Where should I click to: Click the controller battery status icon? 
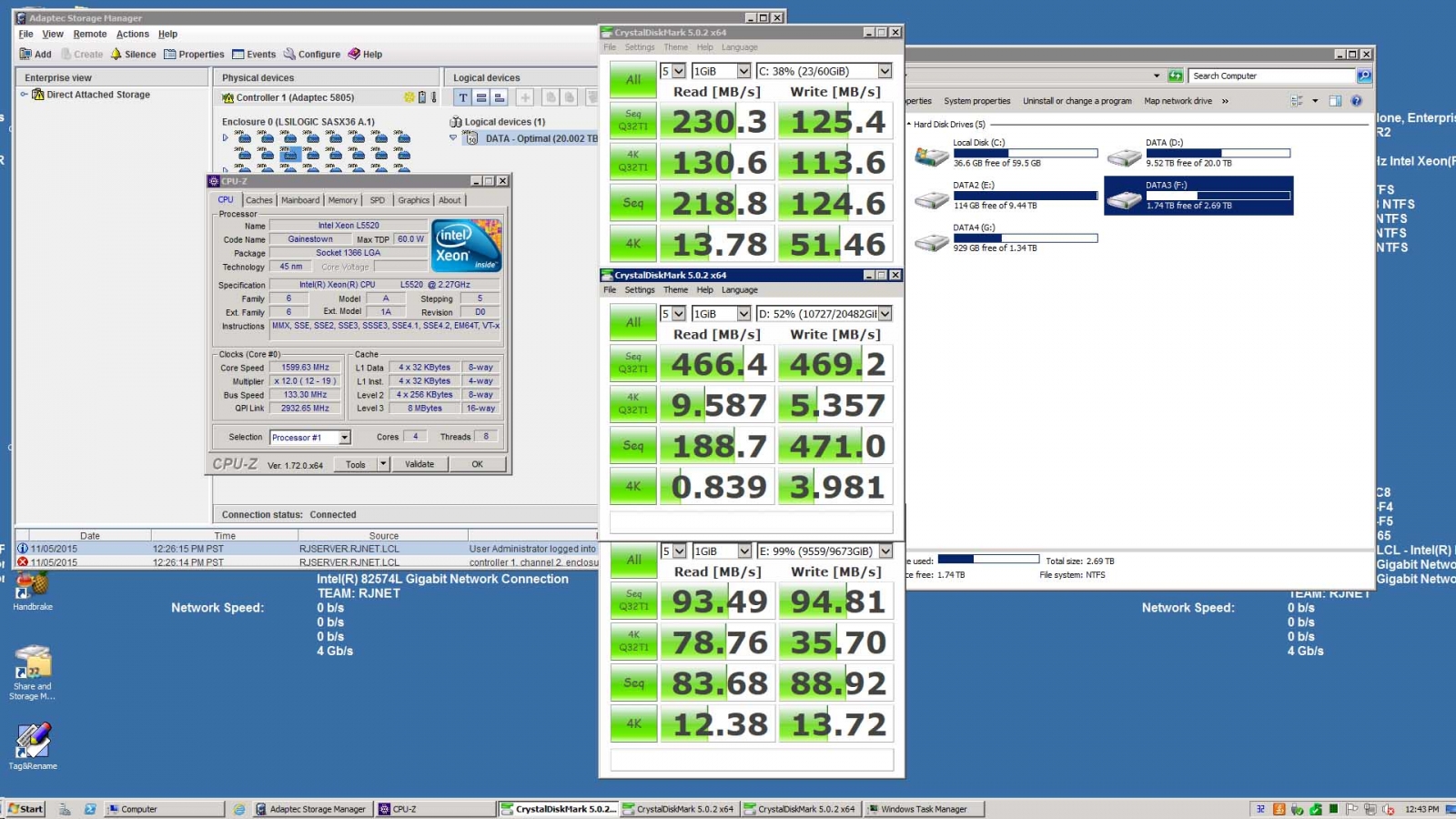421,97
